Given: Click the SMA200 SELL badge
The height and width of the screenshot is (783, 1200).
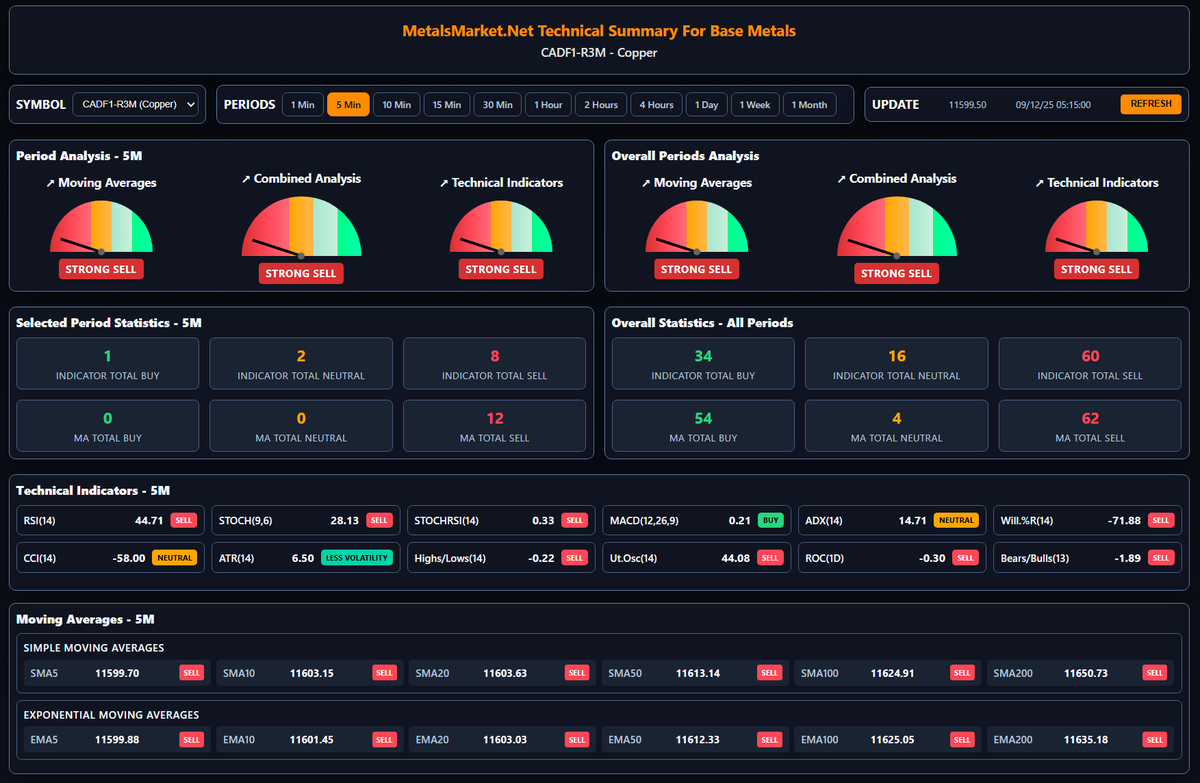Looking at the screenshot, I should click(x=1155, y=673).
